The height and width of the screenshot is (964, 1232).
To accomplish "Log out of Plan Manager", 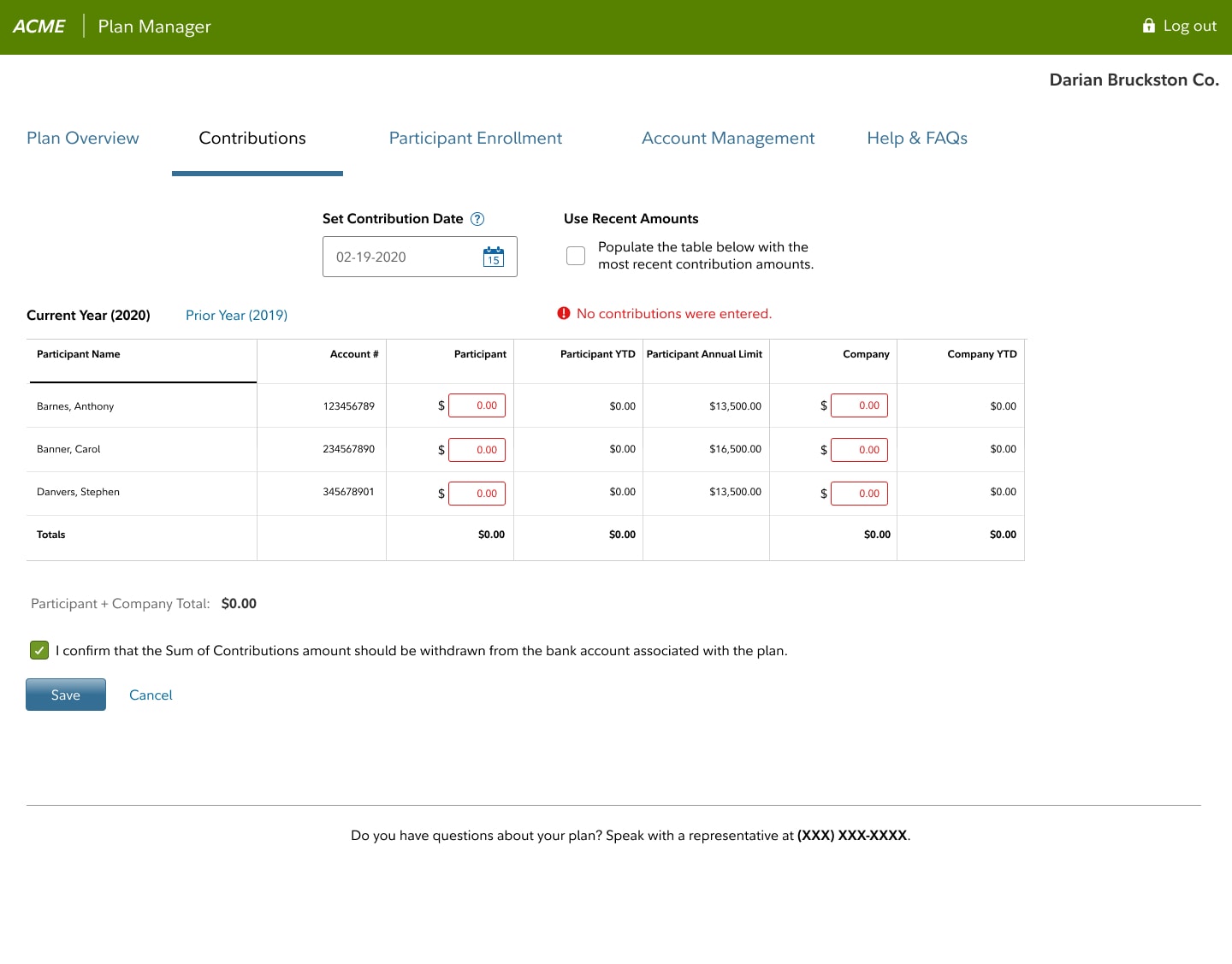I will coord(1189,26).
